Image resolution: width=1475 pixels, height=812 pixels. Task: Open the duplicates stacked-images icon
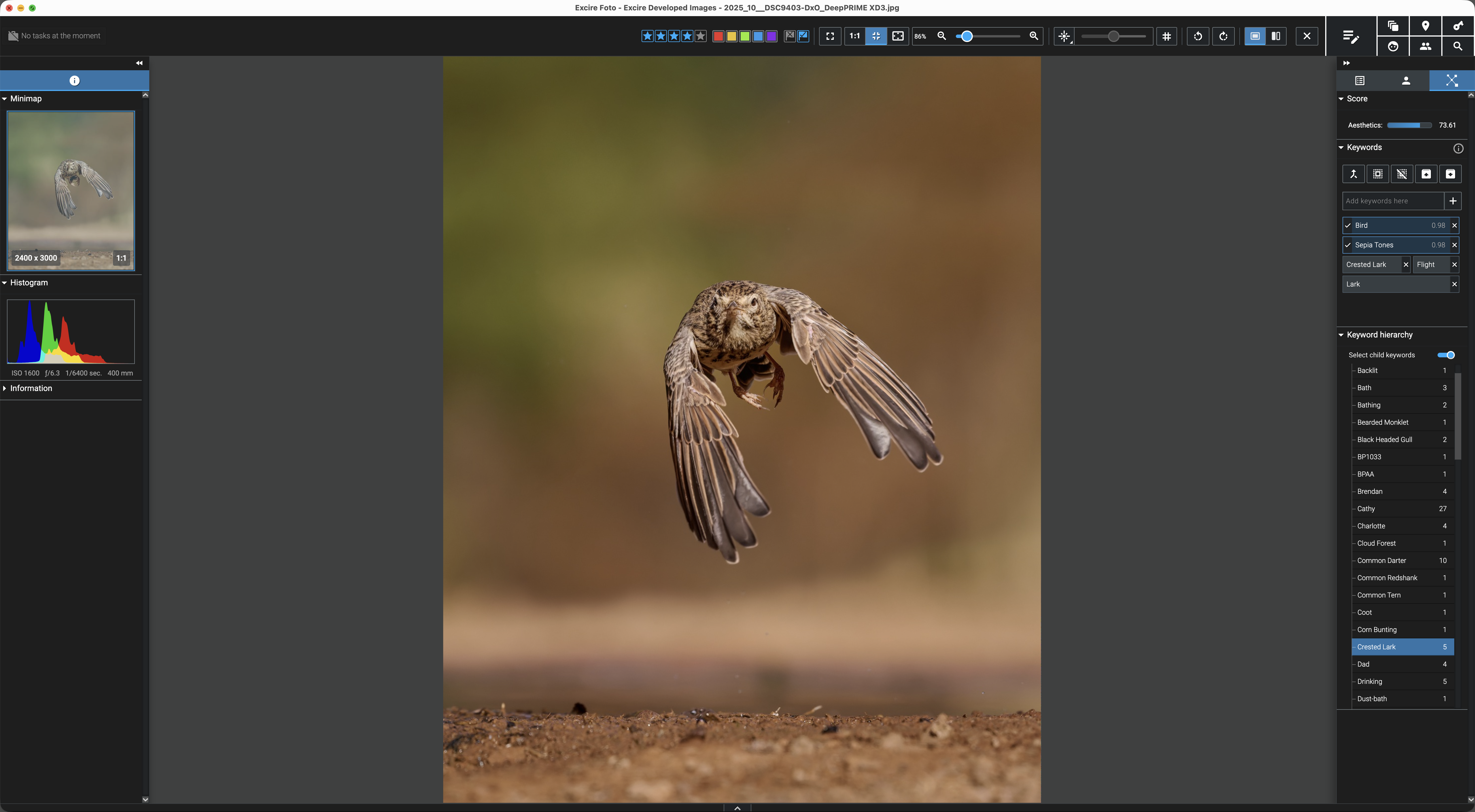click(1393, 26)
